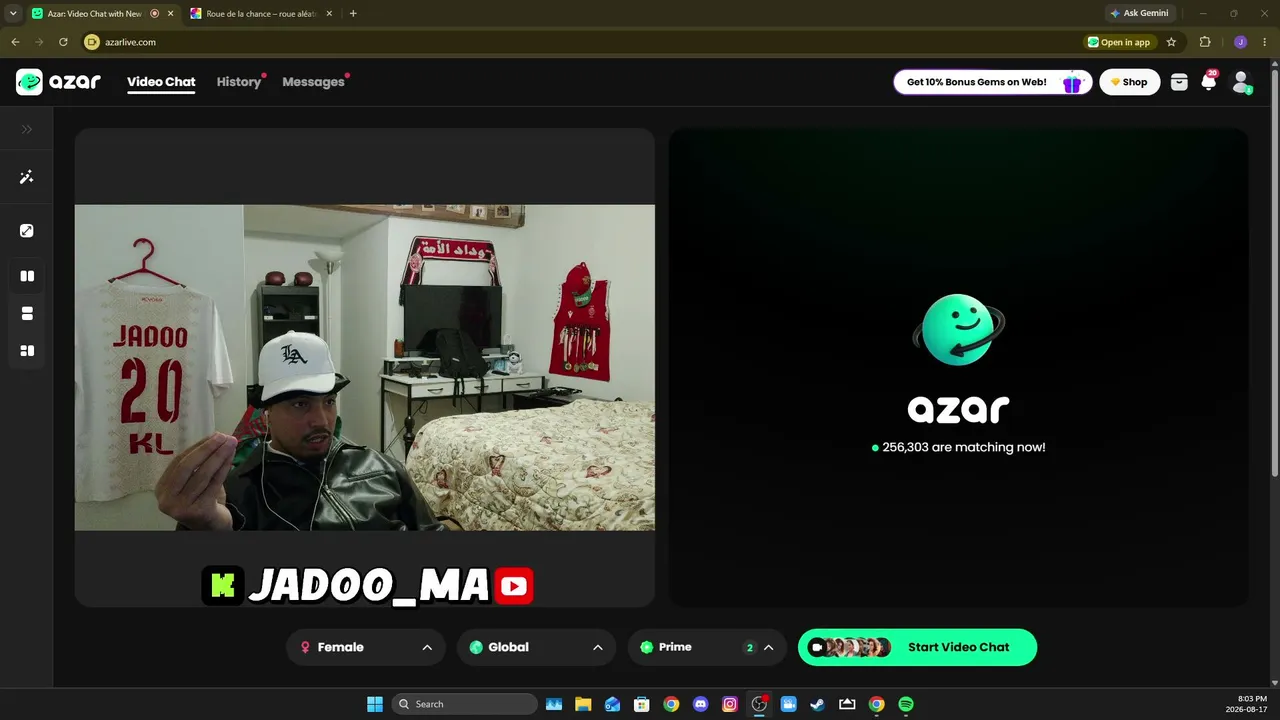Click the page vertical scrollbar

[x=1274, y=270]
